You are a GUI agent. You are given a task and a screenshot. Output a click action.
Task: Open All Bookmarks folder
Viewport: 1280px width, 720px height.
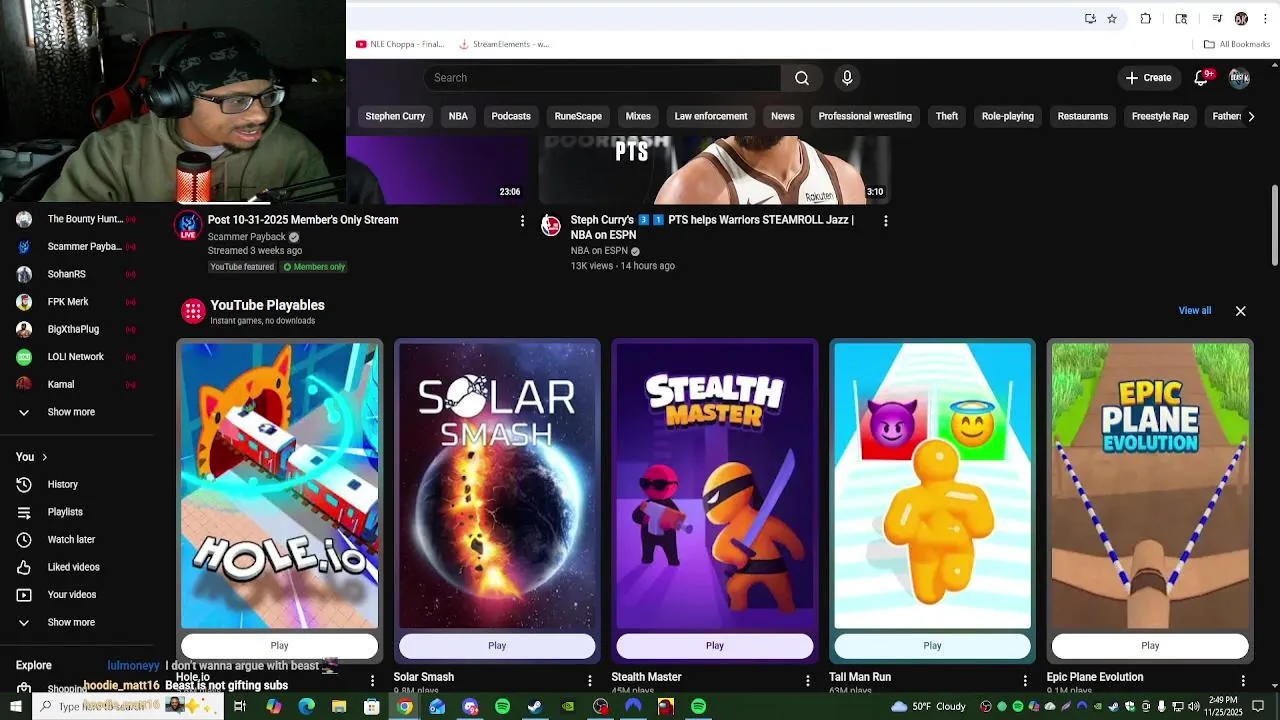[x=1237, y=44]
